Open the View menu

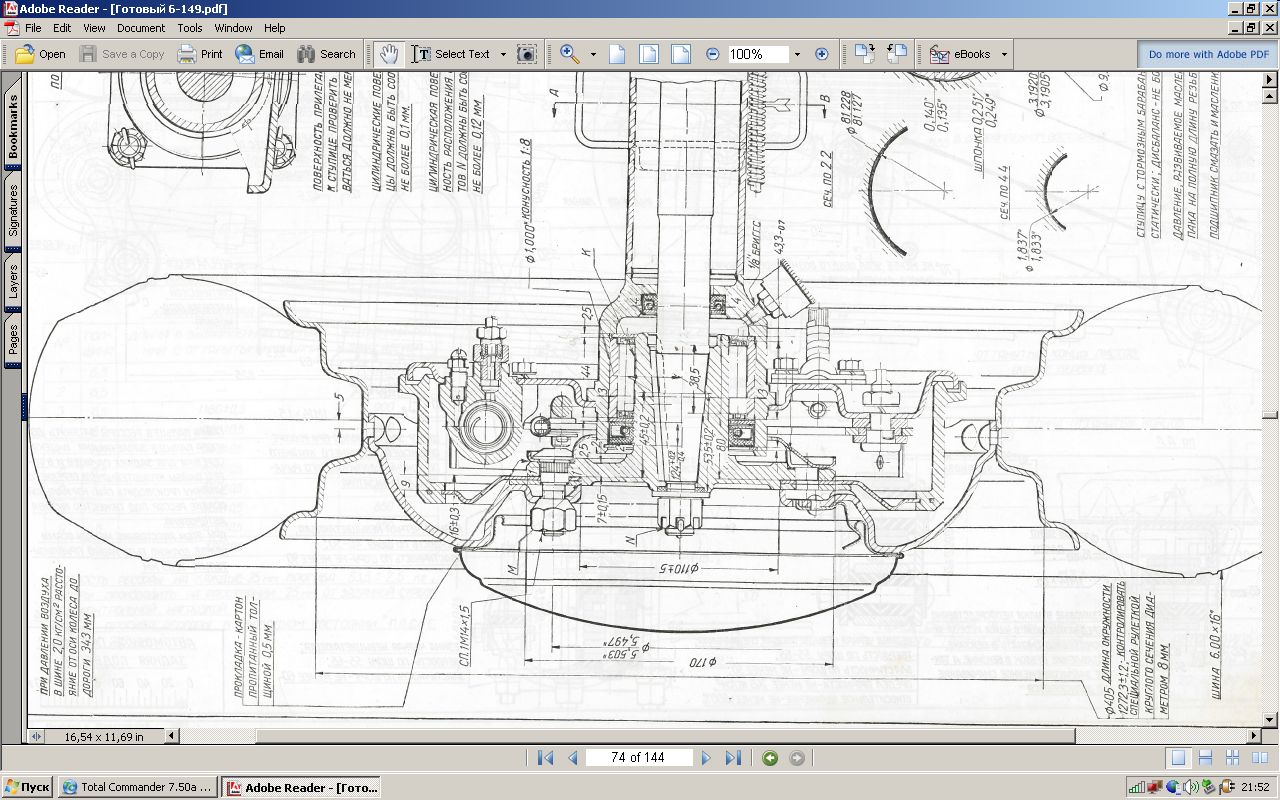pos(94,28)
